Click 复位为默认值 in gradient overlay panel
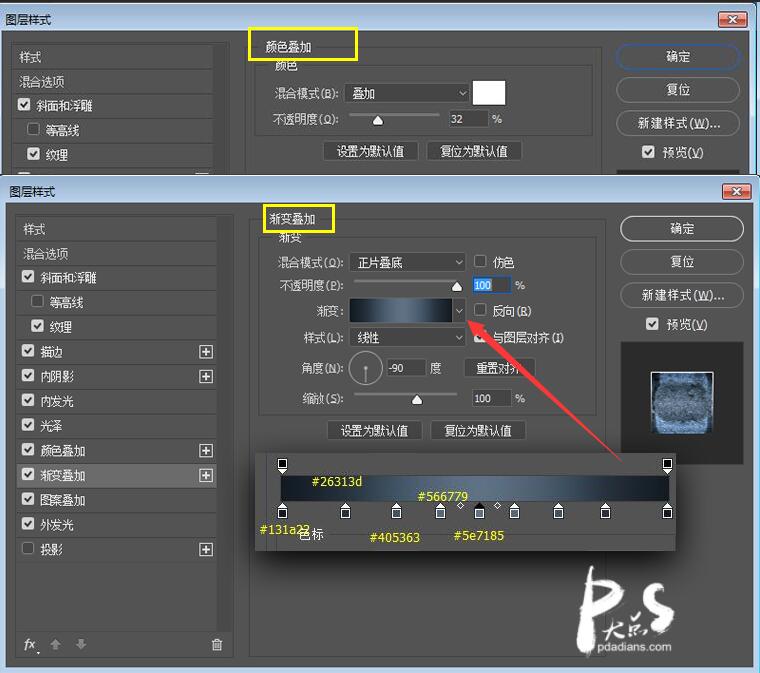Screen dimensions: 760x673 [x=478, y=430]
